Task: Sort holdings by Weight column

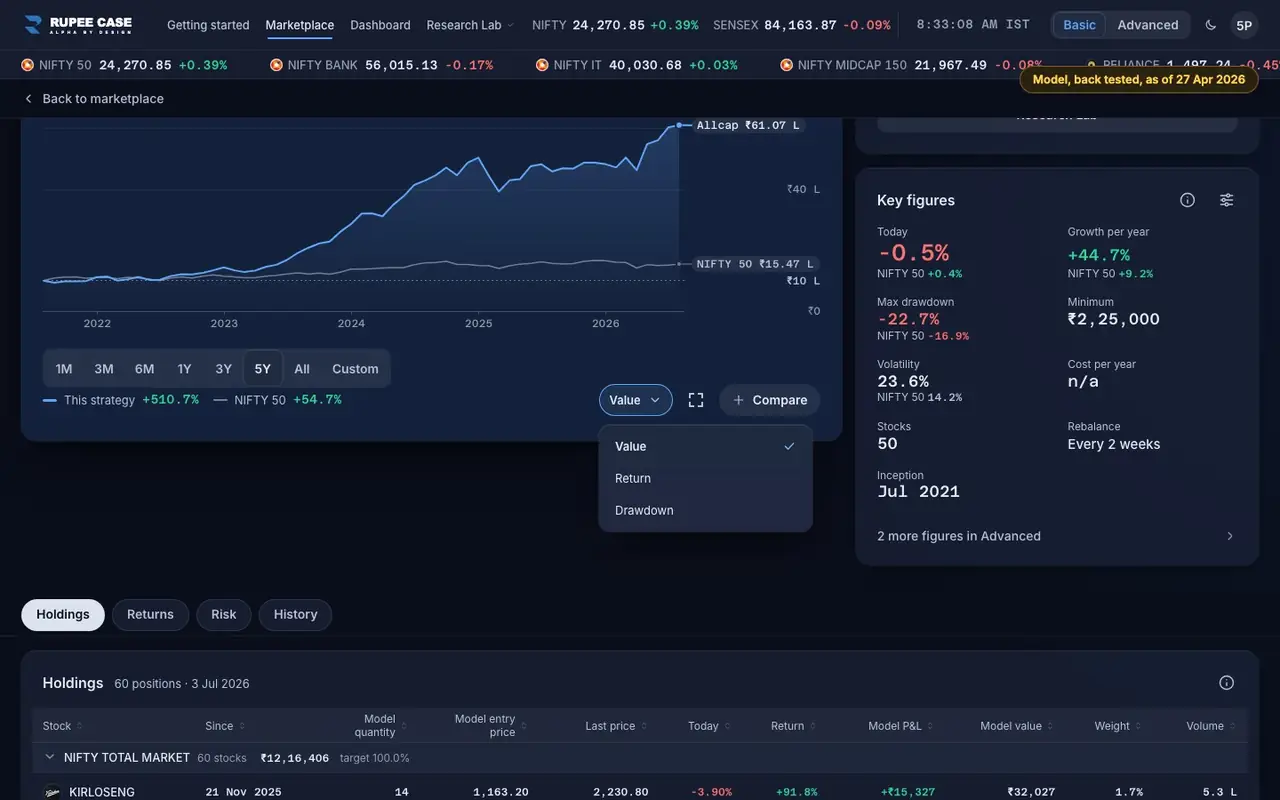Action: tap(1118, 726)
